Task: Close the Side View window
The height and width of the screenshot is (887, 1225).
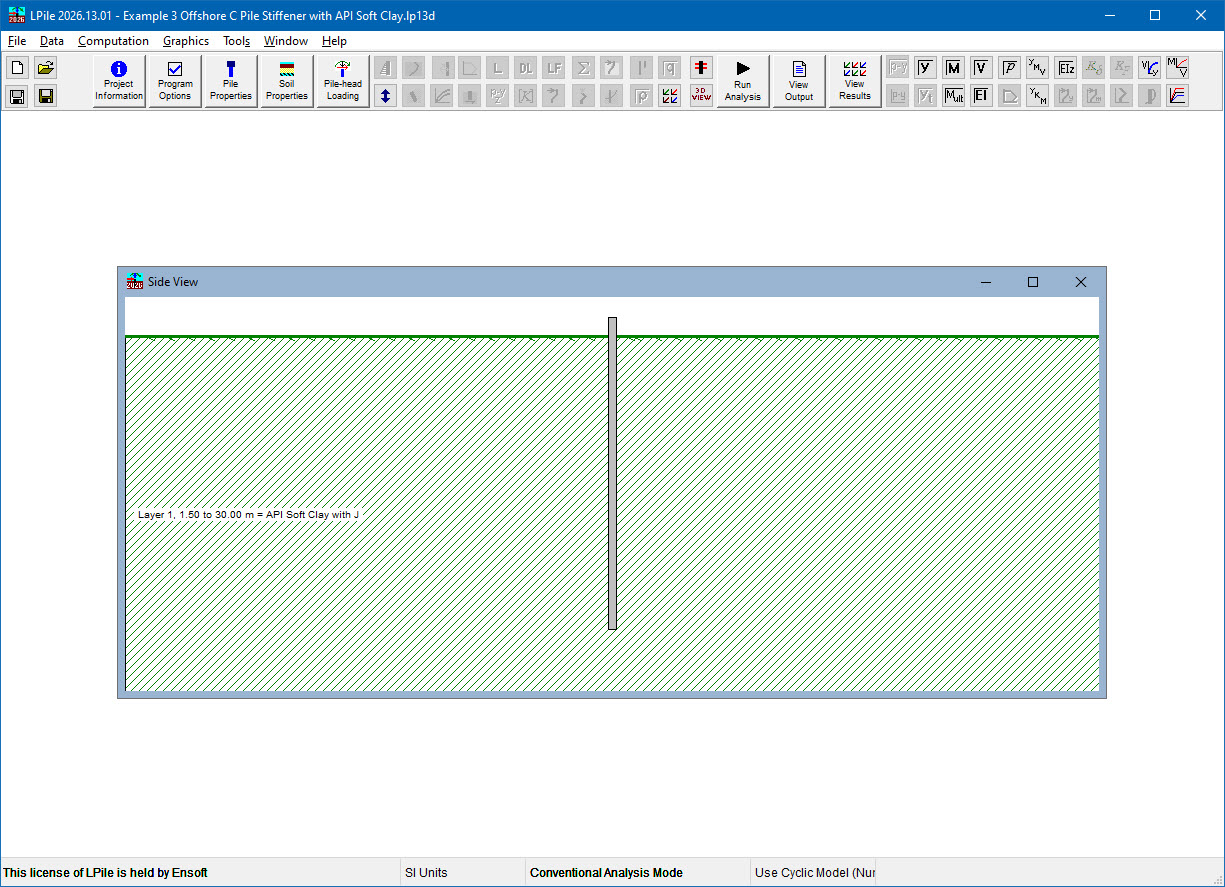Action: pos(1080,282)
